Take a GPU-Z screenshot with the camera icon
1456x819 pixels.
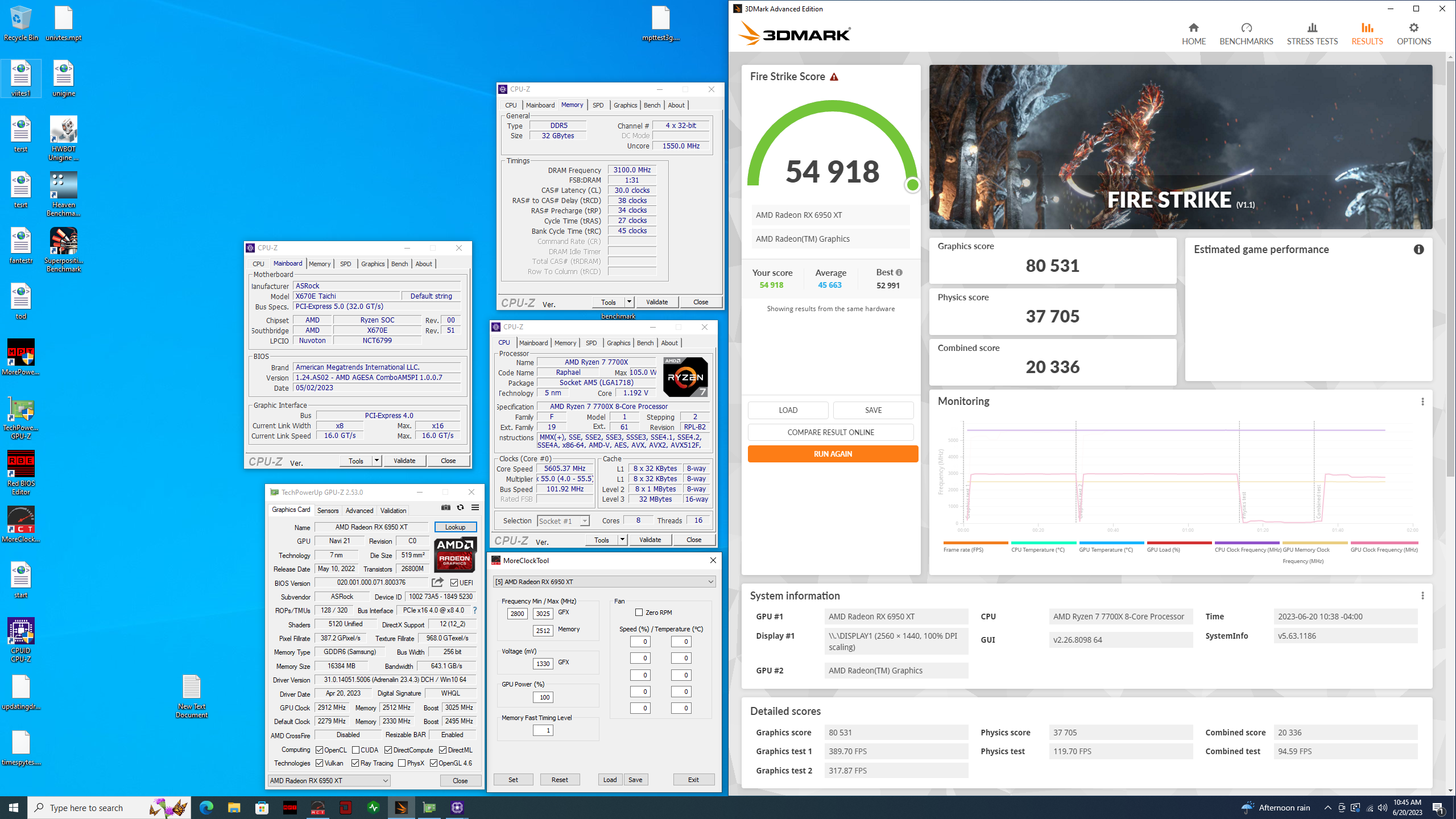click(x=446, y=507)
